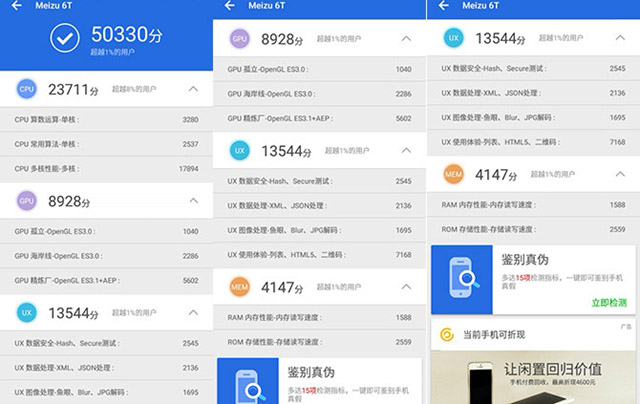Select UX 数据处理 row 2136 in right screenshot
640x404 pixels.
click(x=533, y=93)
